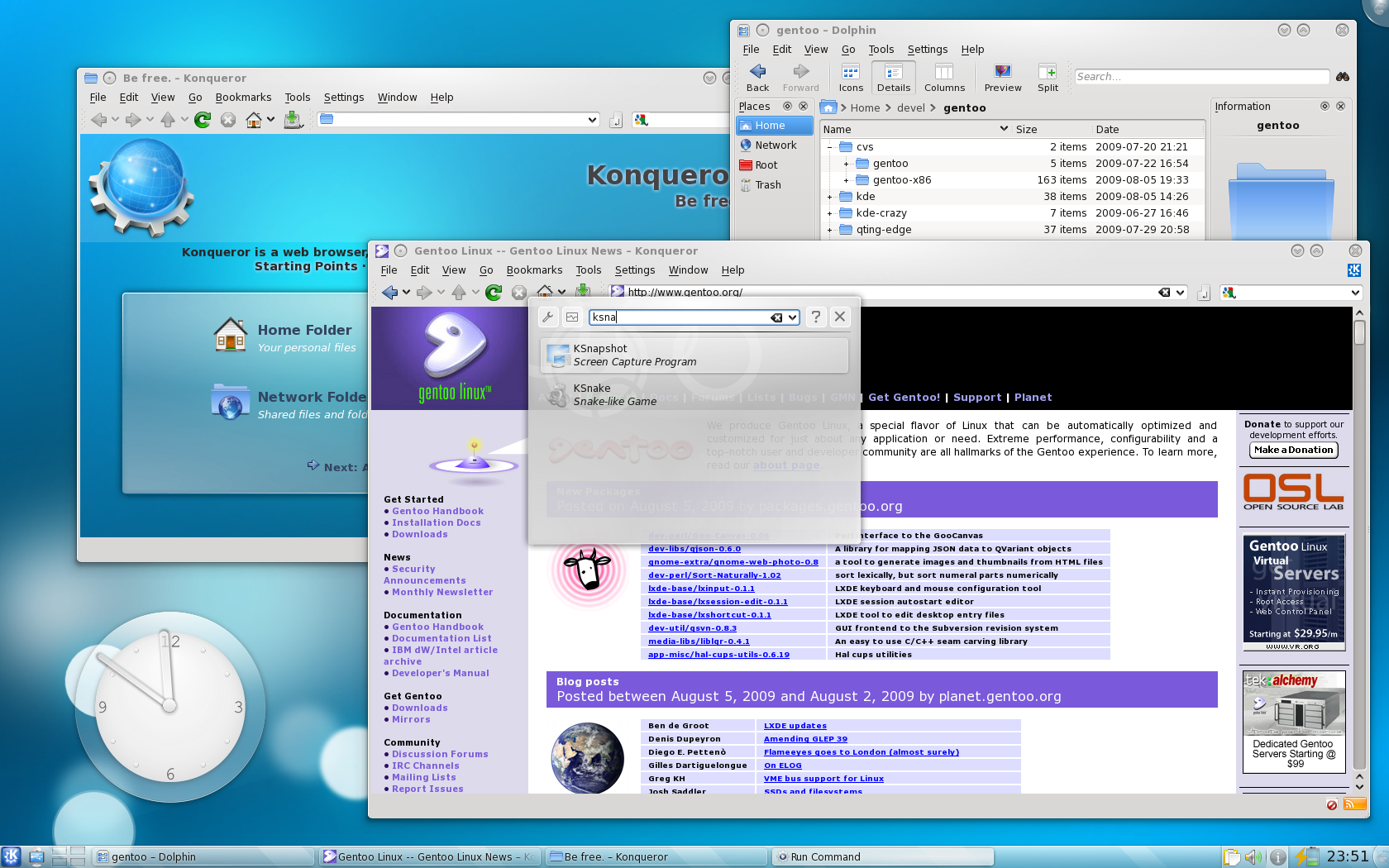Go up in Gentoo Konqueror toolbar
The width and height of the screenshot is (1389, 868).
(459, 292)
